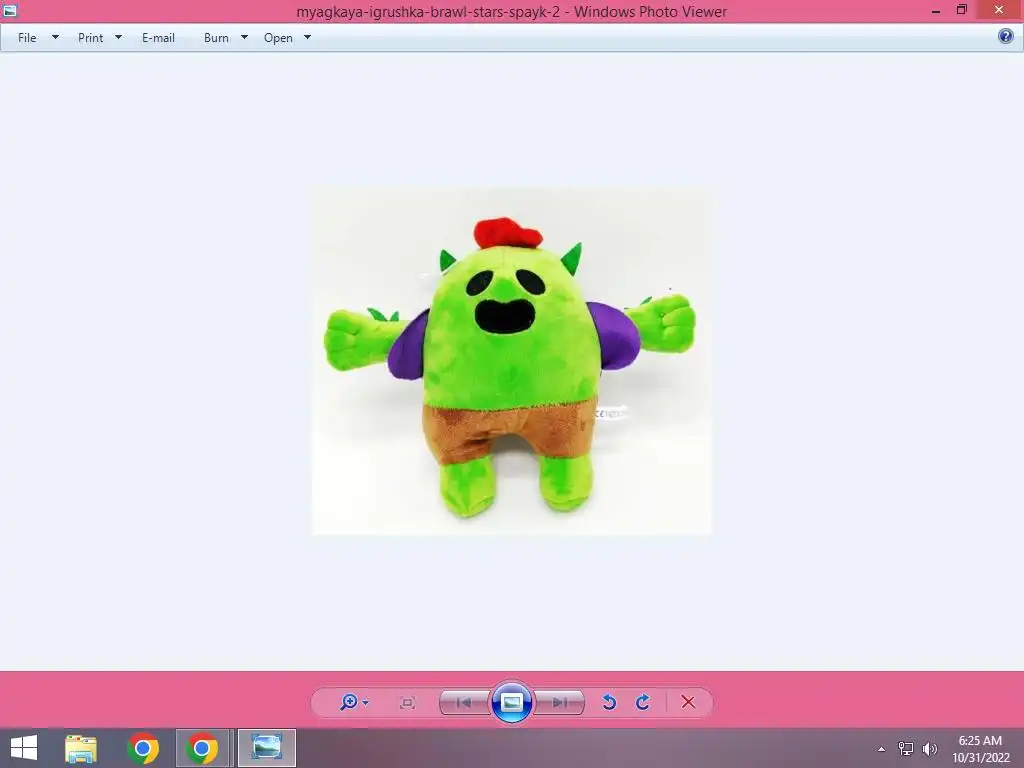Open the Print menu

(90, 38)
